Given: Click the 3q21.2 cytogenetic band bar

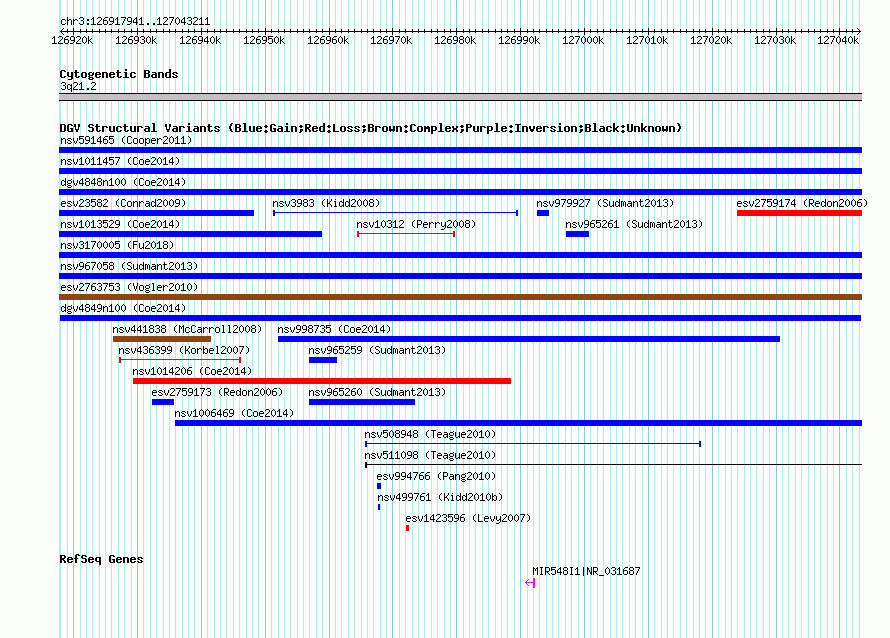Looking at the screenshot, I should coord(460,97).
